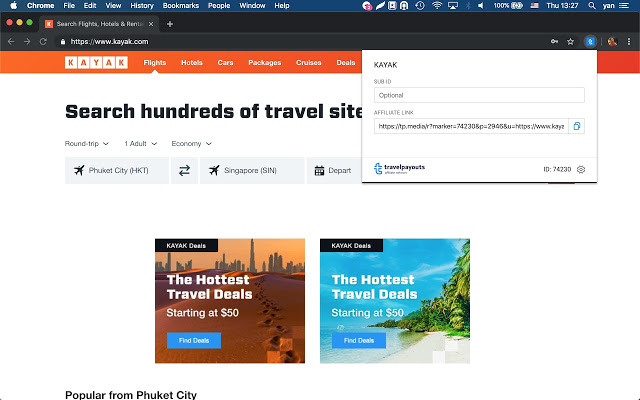Screen dimensions: 640x400
Task: Open the Chrome profile avatar
Action: pos(612,41)
